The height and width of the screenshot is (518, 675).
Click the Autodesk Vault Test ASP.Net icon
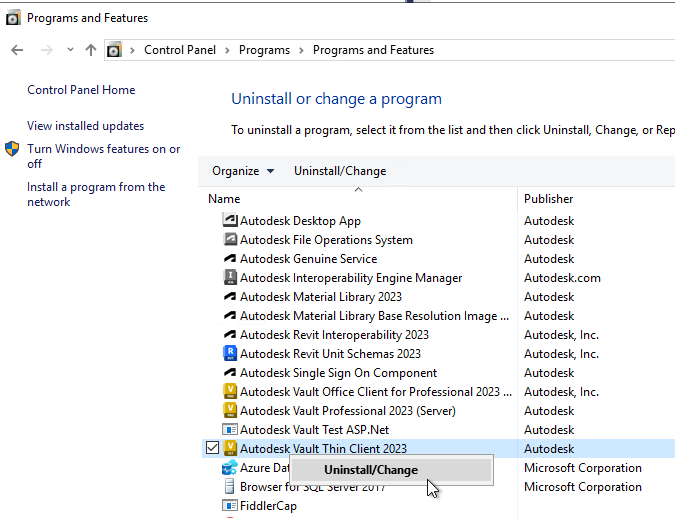click(x=230, y=430)
